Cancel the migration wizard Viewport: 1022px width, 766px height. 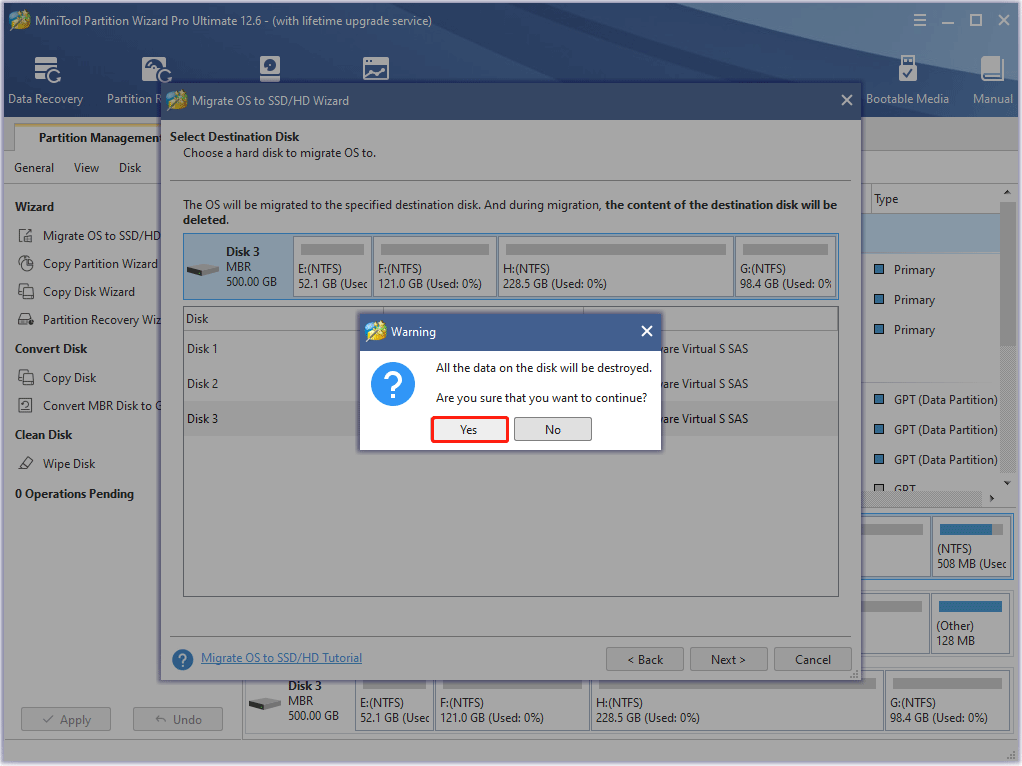pos(813,659)
